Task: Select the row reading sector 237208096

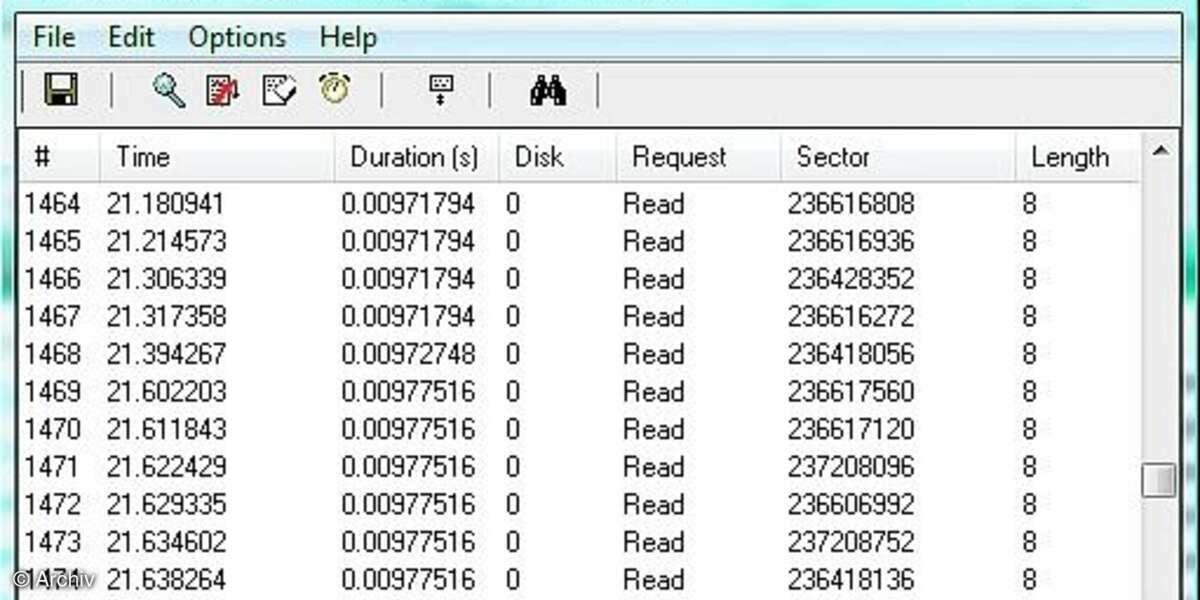Action: [400, 467]
